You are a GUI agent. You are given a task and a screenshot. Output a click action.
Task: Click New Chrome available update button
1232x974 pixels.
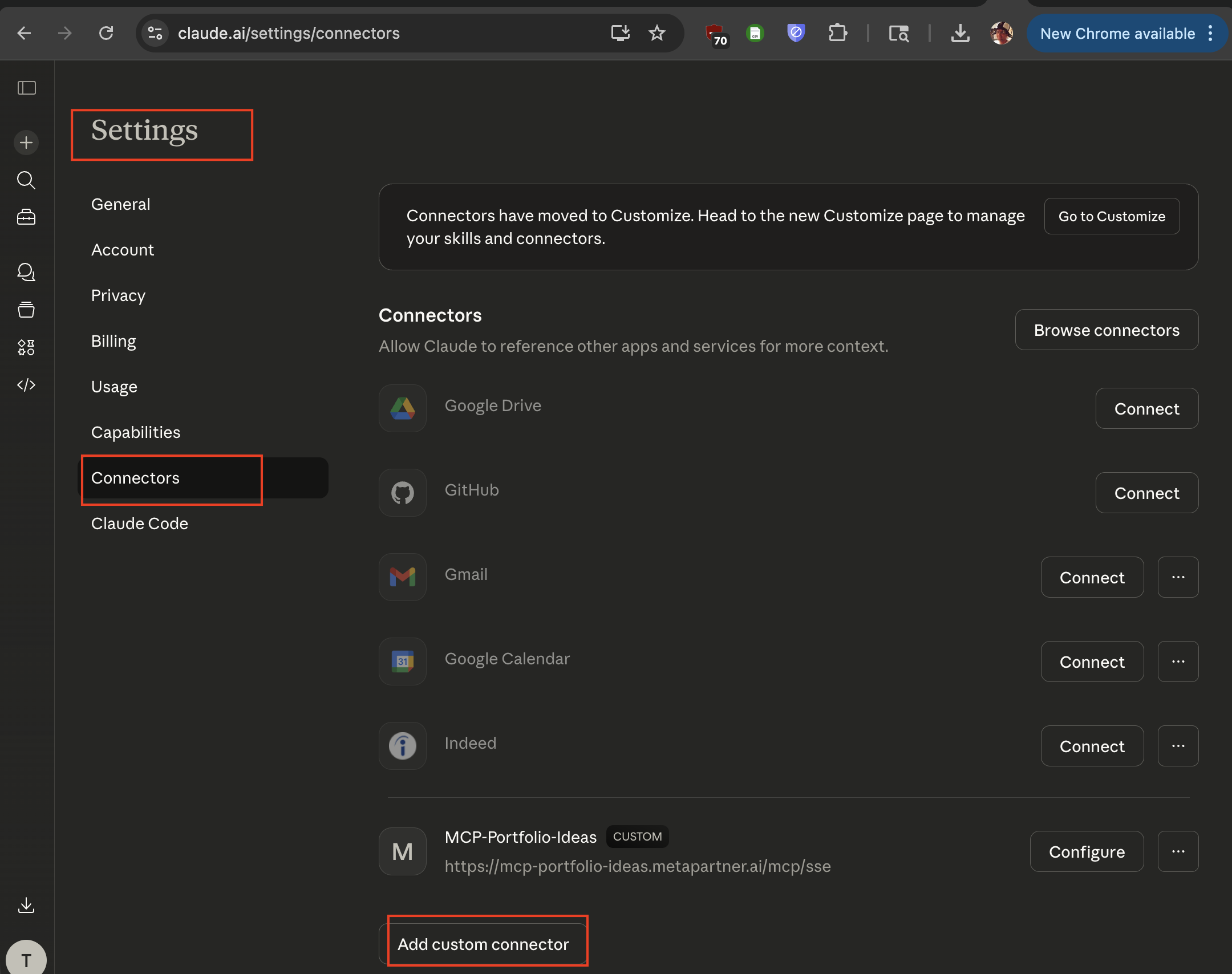tap(1126, 33)
